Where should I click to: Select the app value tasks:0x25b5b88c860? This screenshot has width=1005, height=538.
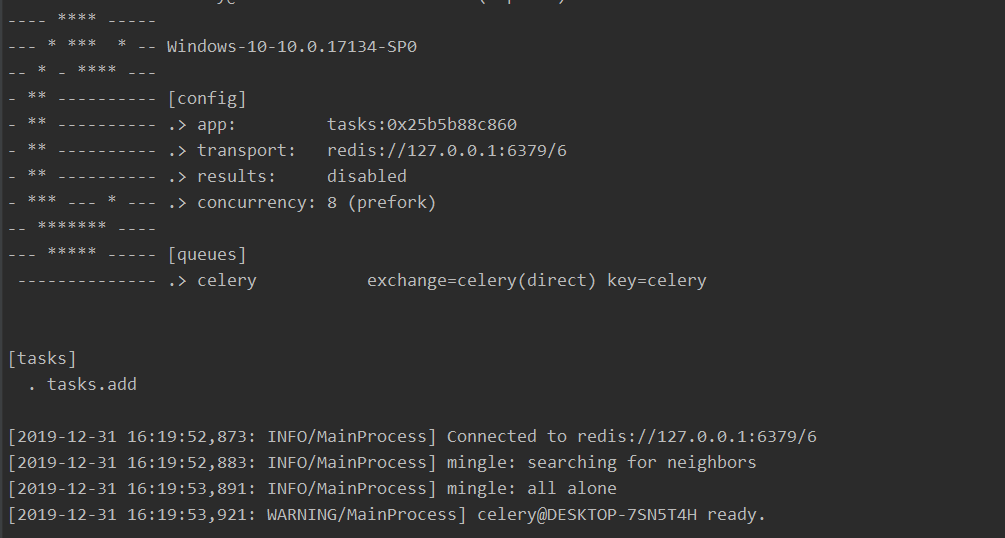[422, 124]
